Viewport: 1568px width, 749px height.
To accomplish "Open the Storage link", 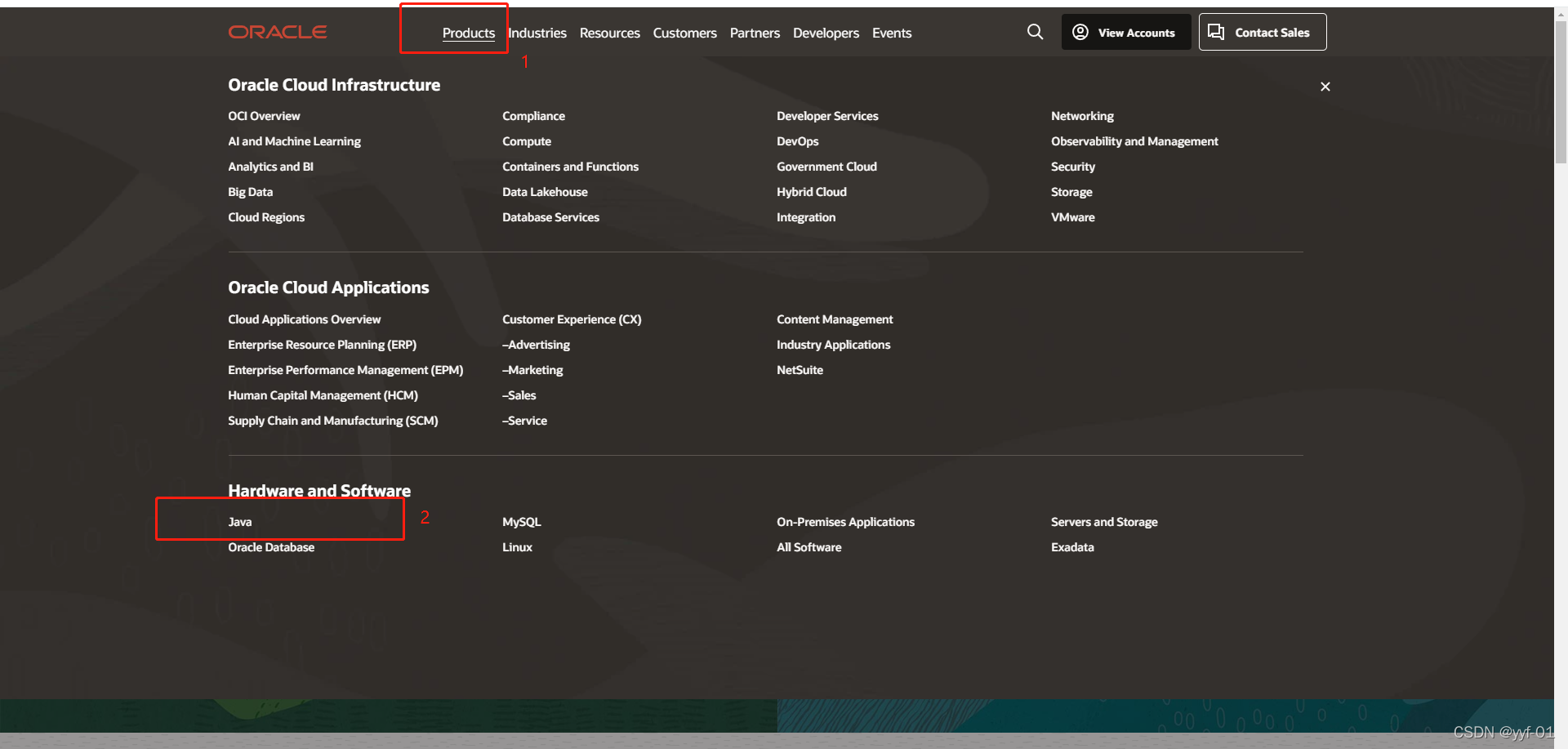I will [1071, 192].
